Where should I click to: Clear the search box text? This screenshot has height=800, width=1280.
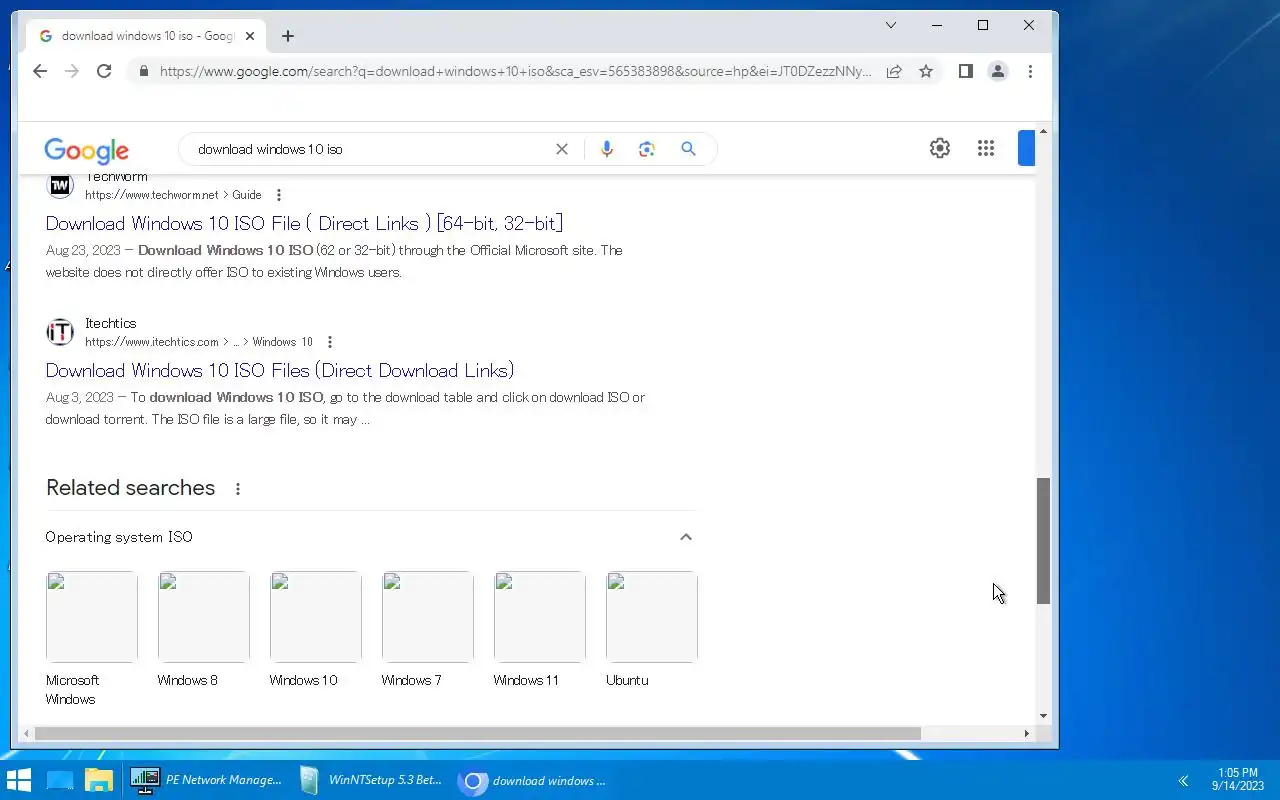(562, 149)
